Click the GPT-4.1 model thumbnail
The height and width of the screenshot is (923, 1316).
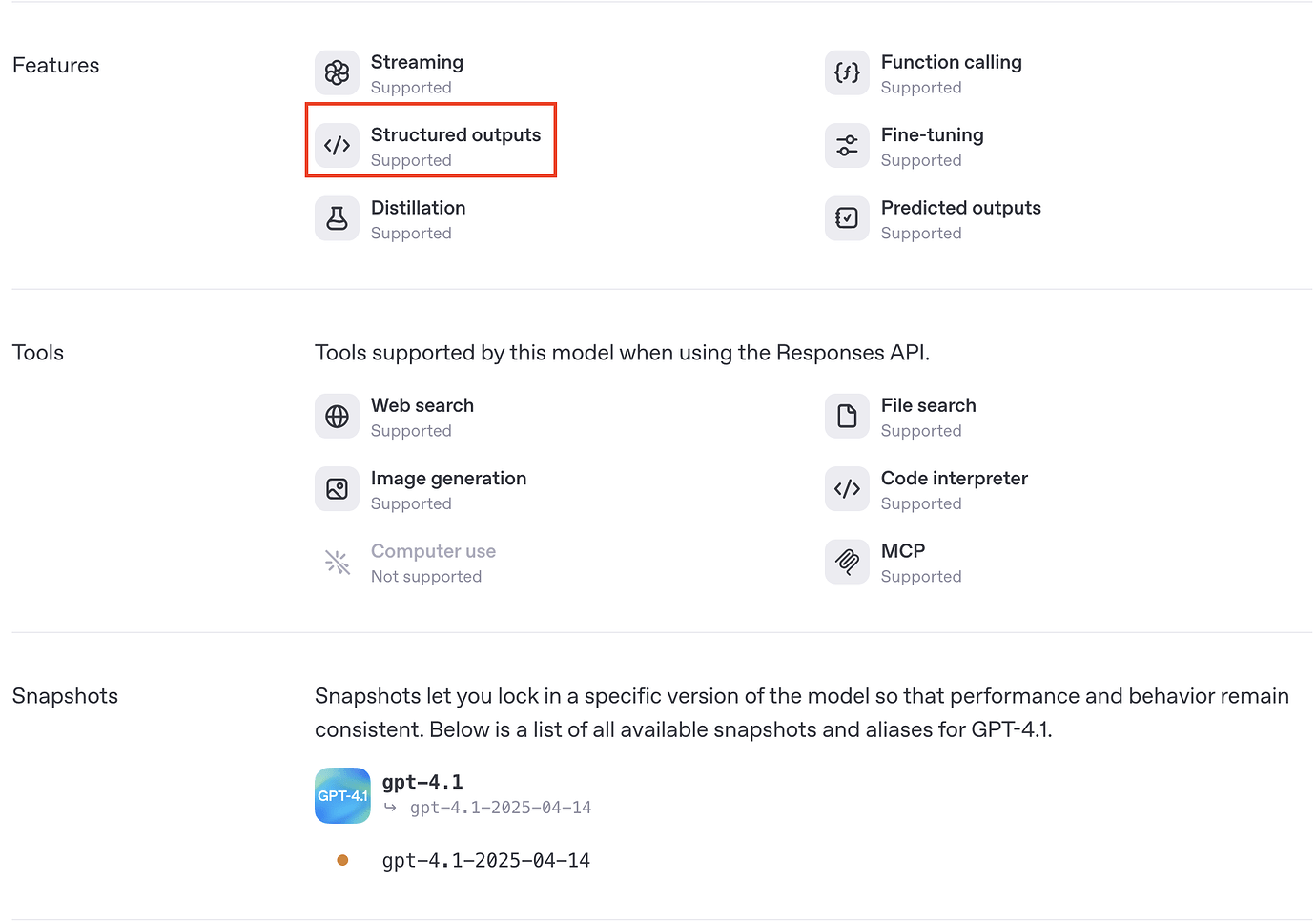pos(341,794)
